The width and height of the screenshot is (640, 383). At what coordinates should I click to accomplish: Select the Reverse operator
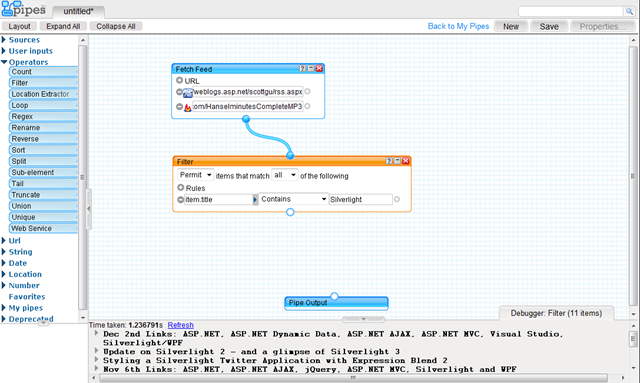43,139
